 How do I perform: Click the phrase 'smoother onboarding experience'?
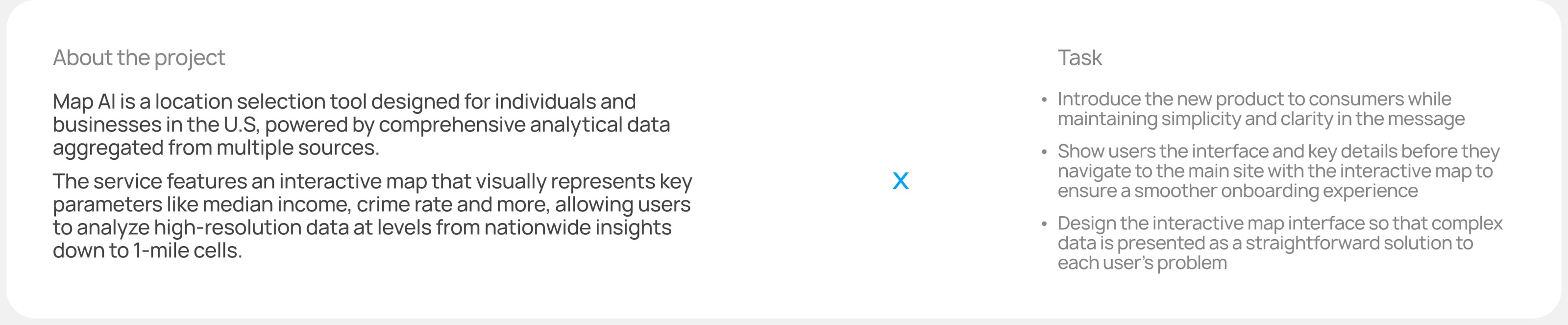(1276, 191)
